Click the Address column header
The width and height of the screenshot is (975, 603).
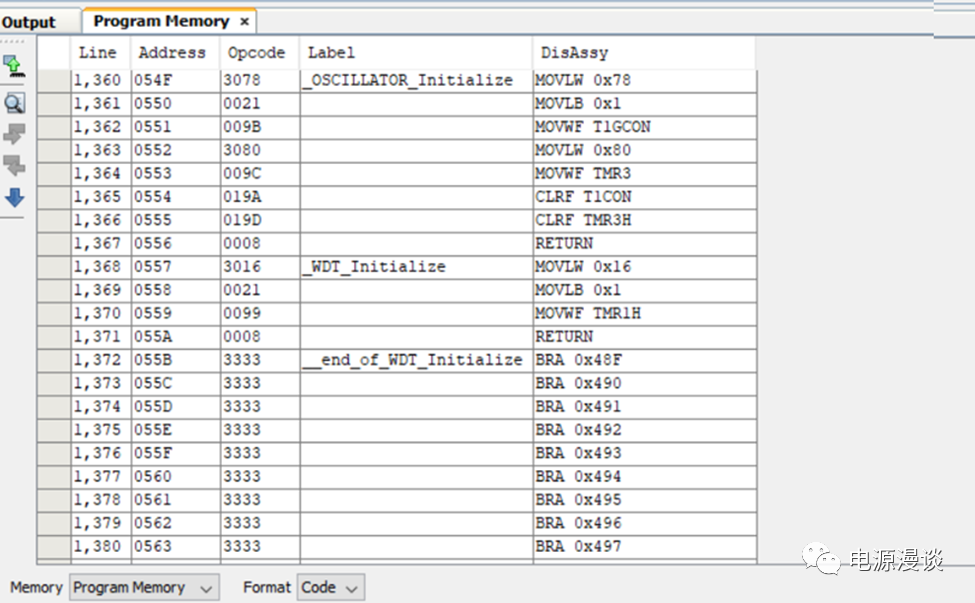click(x=172, y=53)
